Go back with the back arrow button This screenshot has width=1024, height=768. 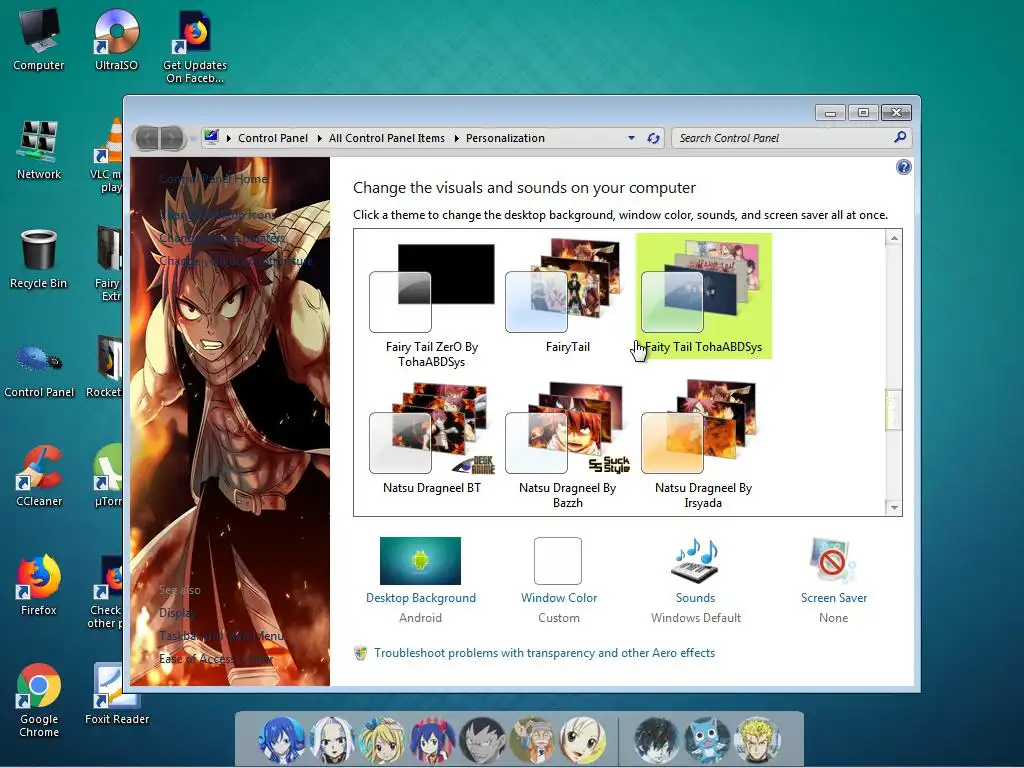[147, 138]
